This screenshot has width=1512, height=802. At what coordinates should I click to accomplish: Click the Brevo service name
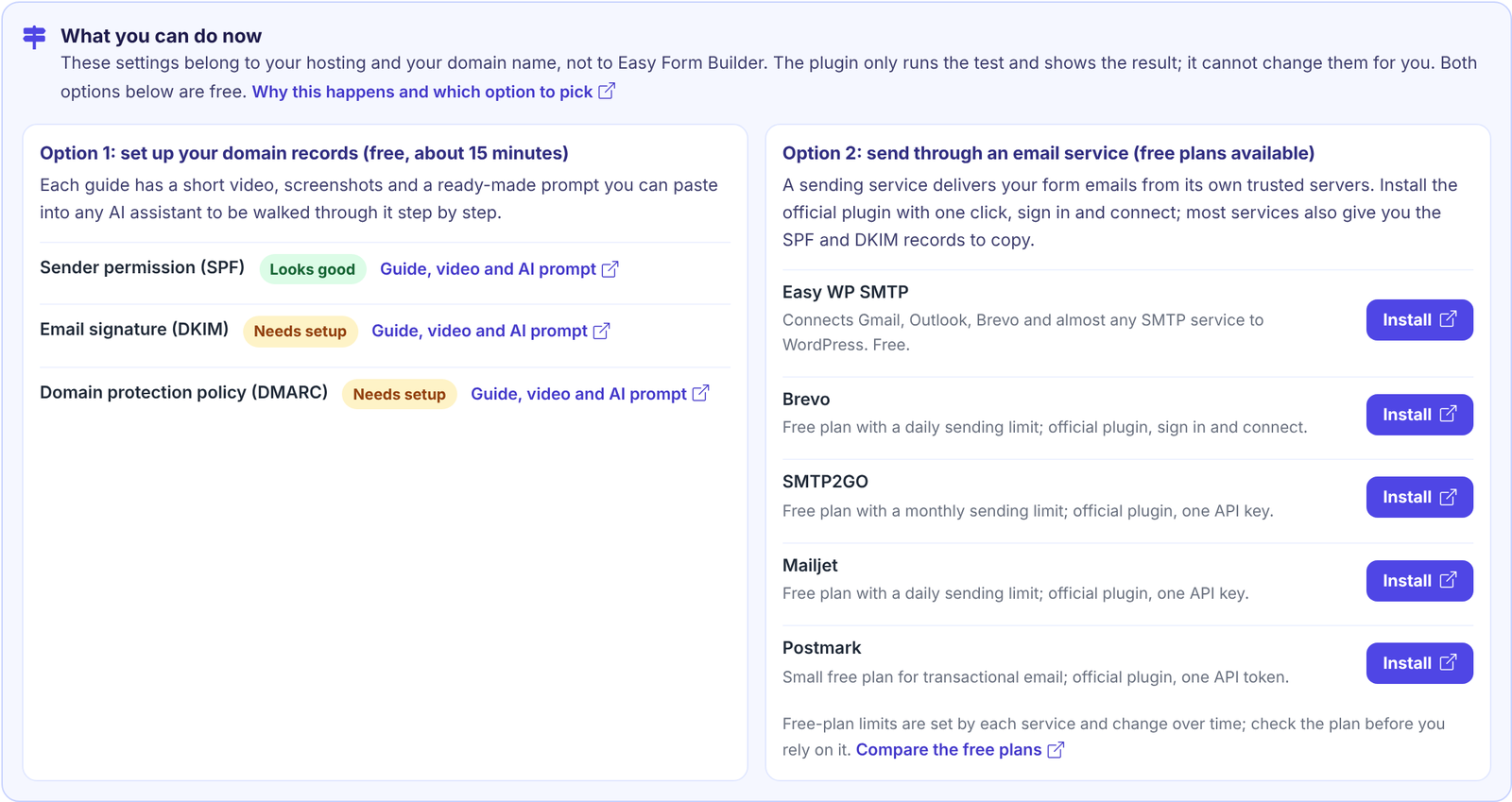point(806,400)
